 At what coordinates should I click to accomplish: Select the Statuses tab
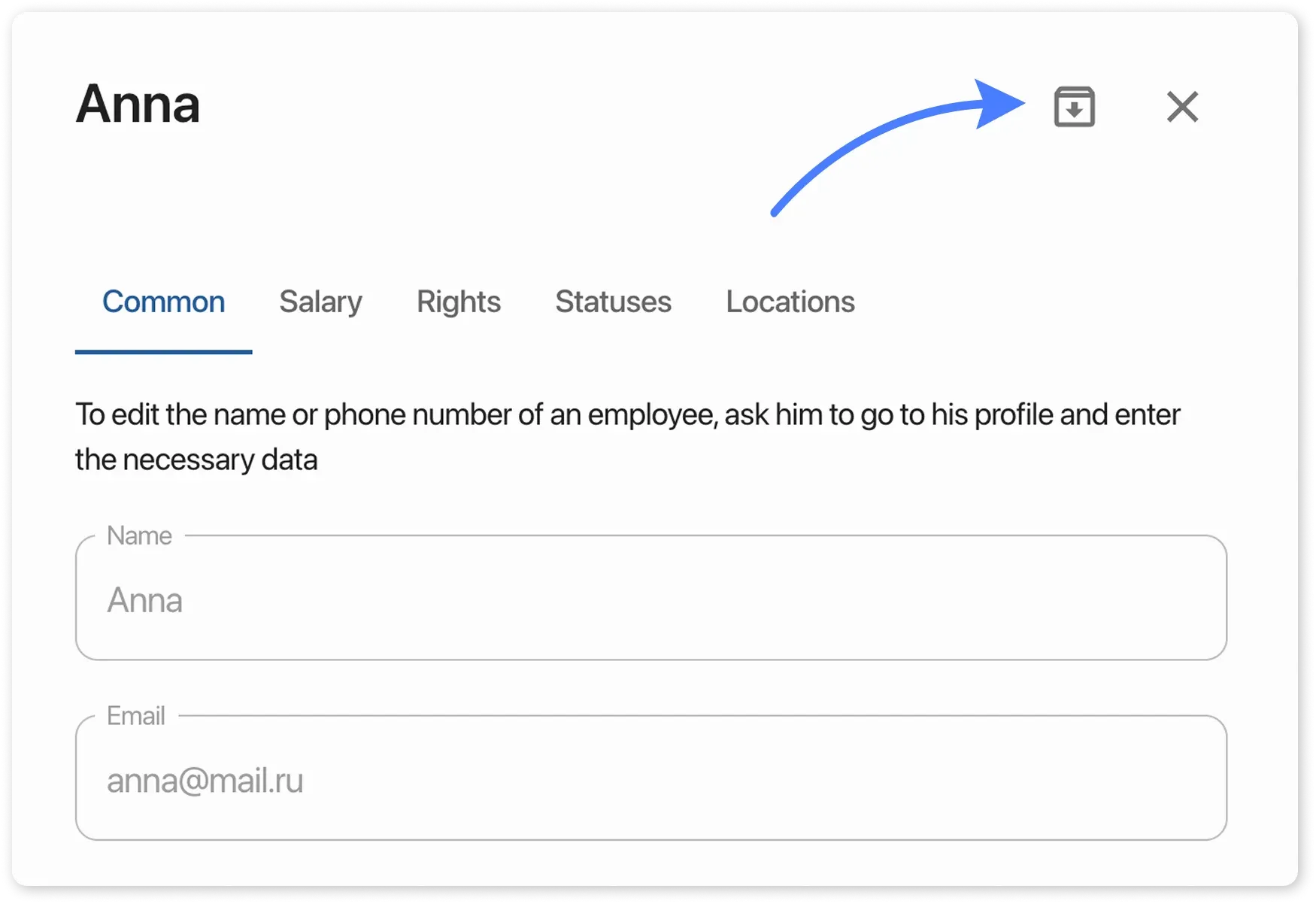[613, 302]
